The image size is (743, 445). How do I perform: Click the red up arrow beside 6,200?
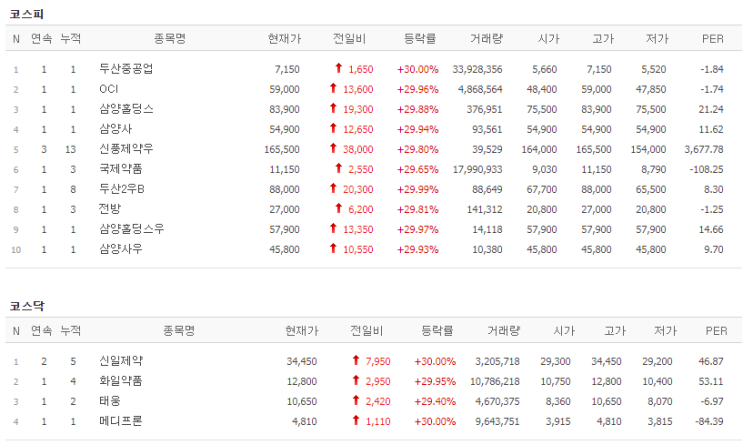[x=338, y=208]
